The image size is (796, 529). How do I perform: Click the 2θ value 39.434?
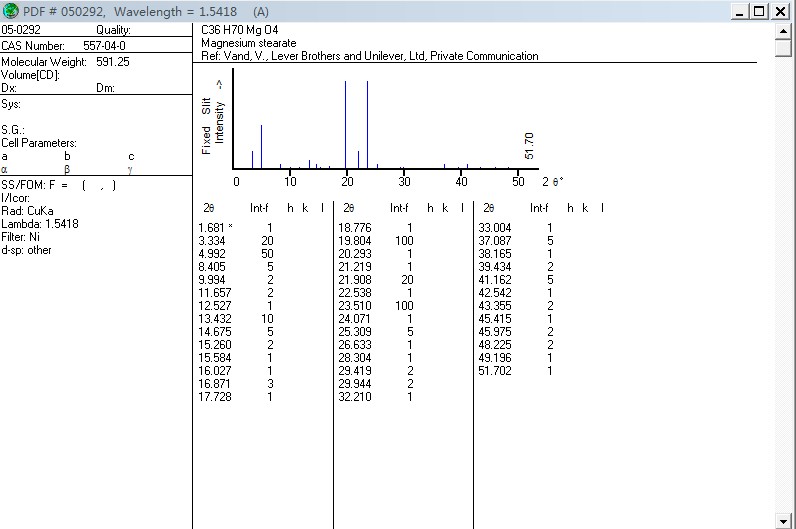pos(495,267)
